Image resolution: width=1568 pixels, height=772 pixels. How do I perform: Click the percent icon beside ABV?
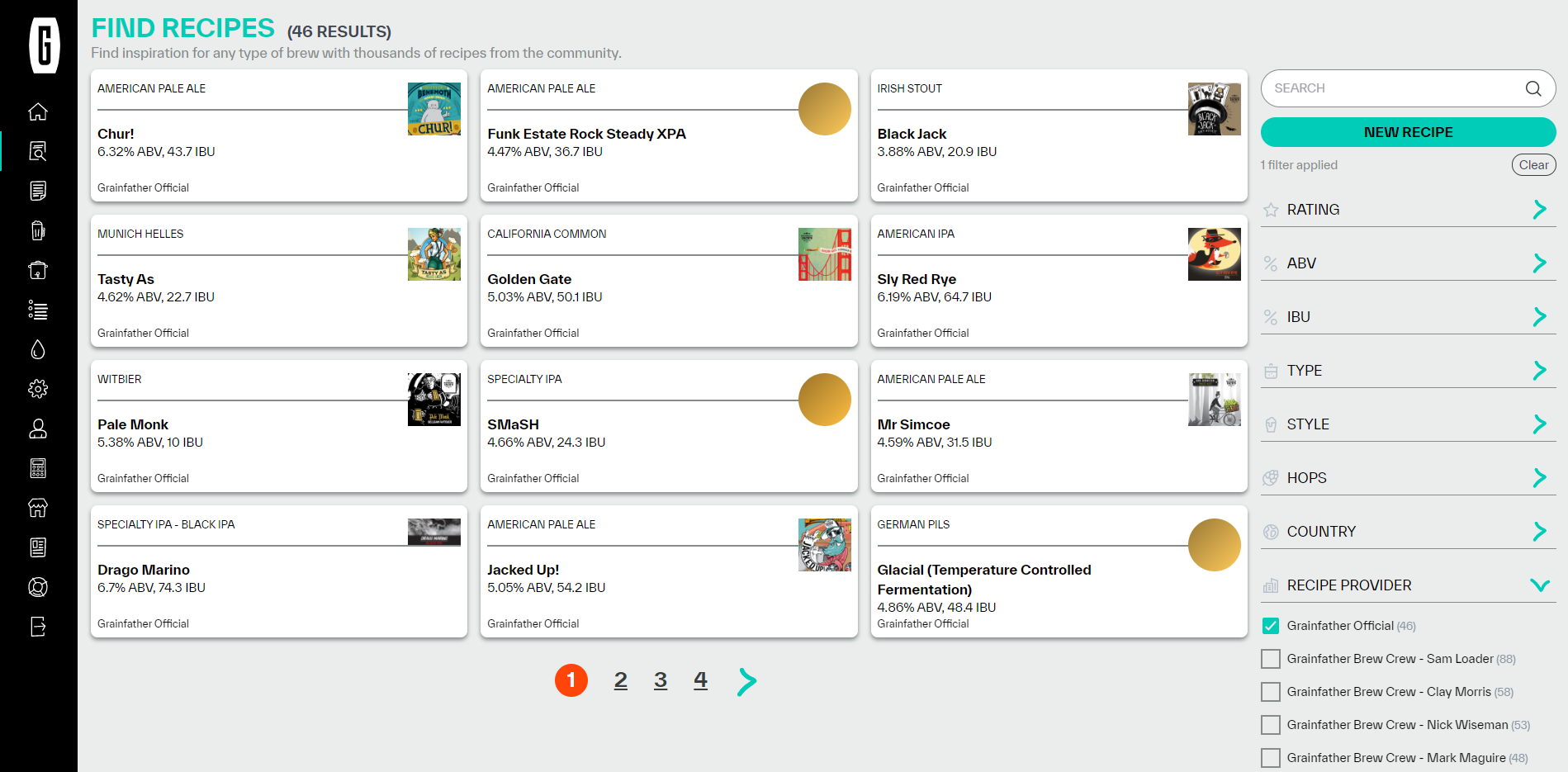click(1271, 263)
